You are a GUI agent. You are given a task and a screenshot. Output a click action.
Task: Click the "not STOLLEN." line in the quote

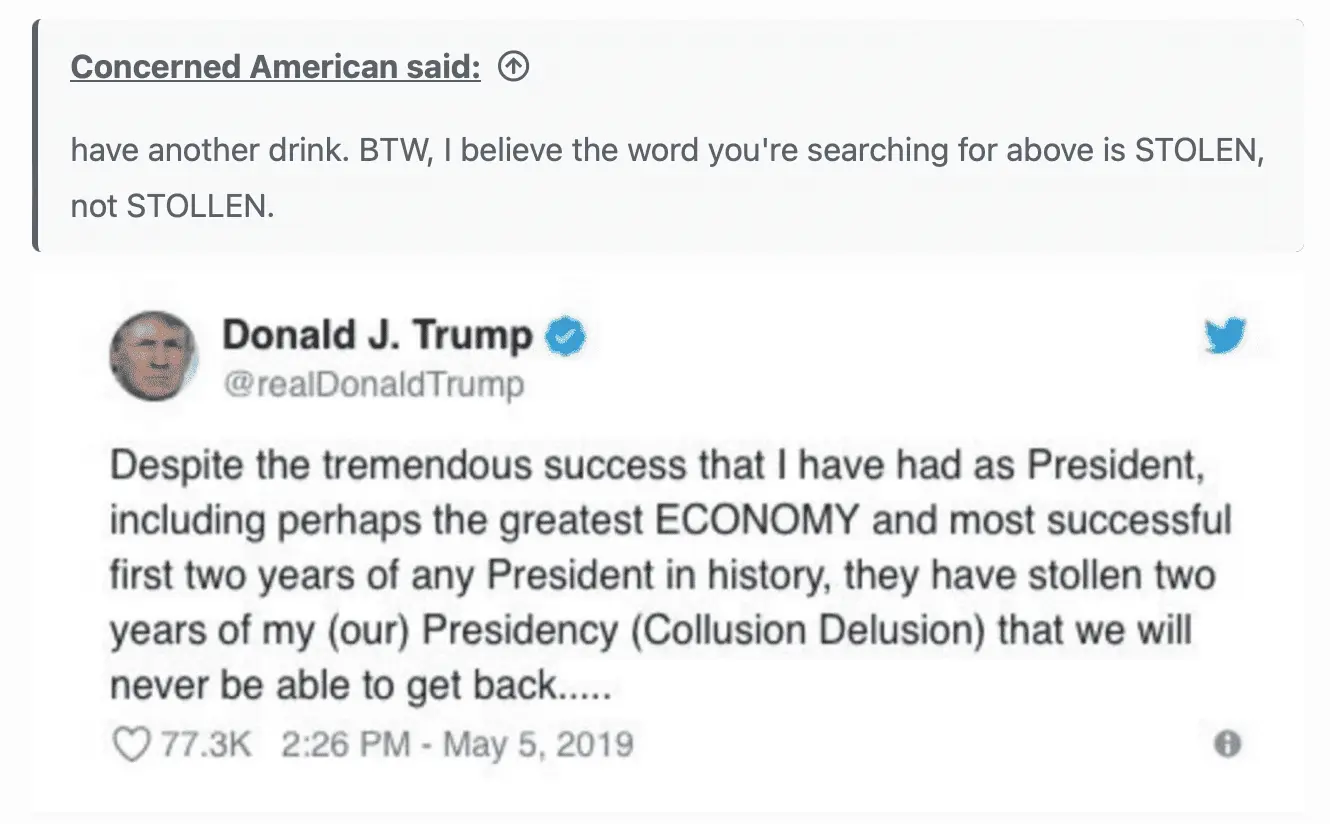[x=172, y=206]
